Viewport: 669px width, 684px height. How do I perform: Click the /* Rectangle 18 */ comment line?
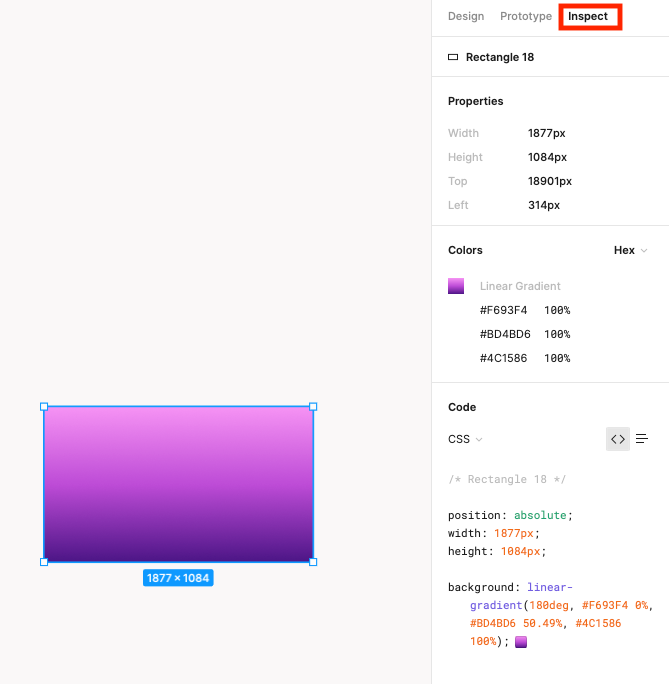click(x=507, y=479)
